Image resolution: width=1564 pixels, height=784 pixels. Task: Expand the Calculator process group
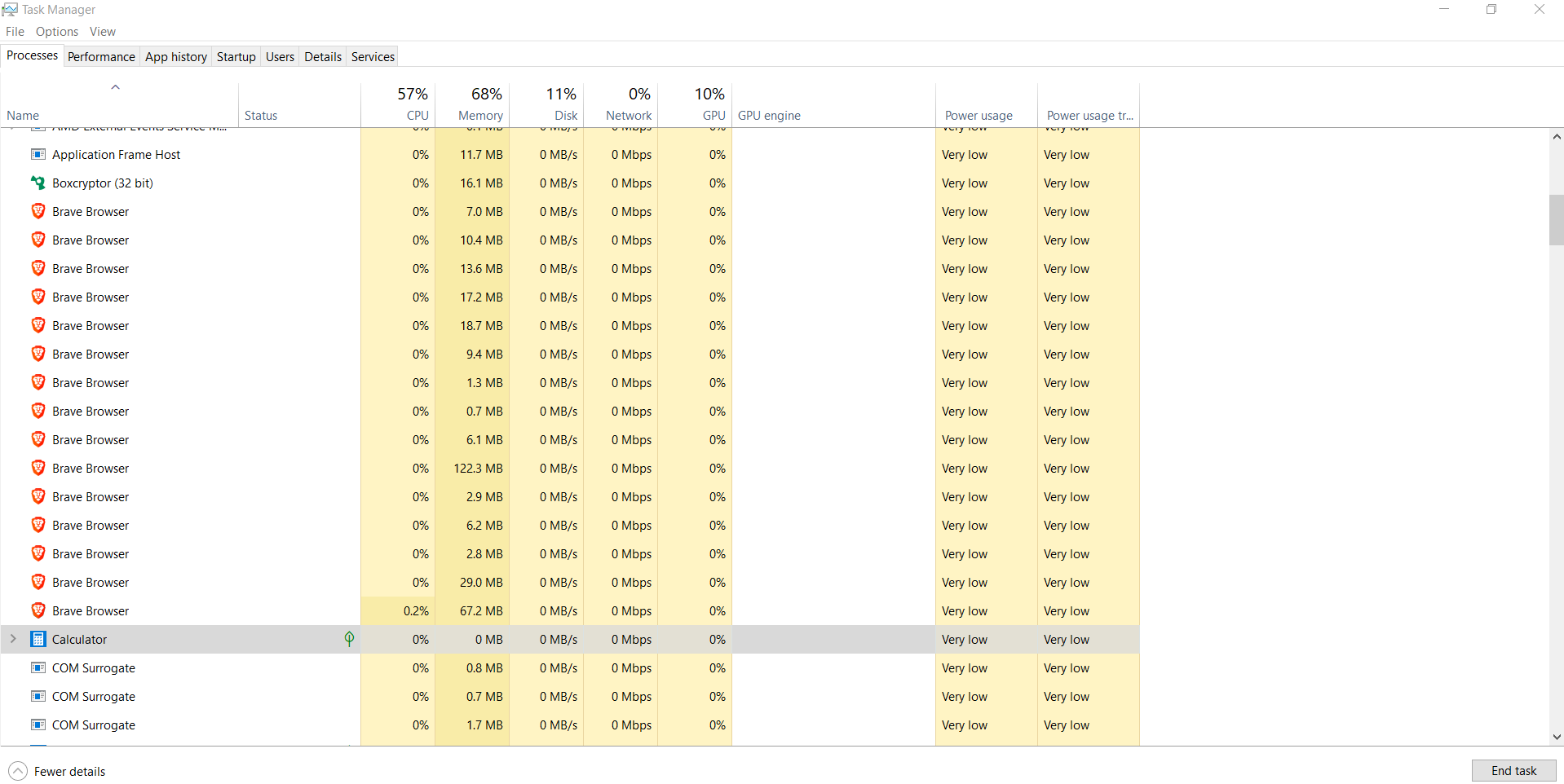[x=13, y=639]
